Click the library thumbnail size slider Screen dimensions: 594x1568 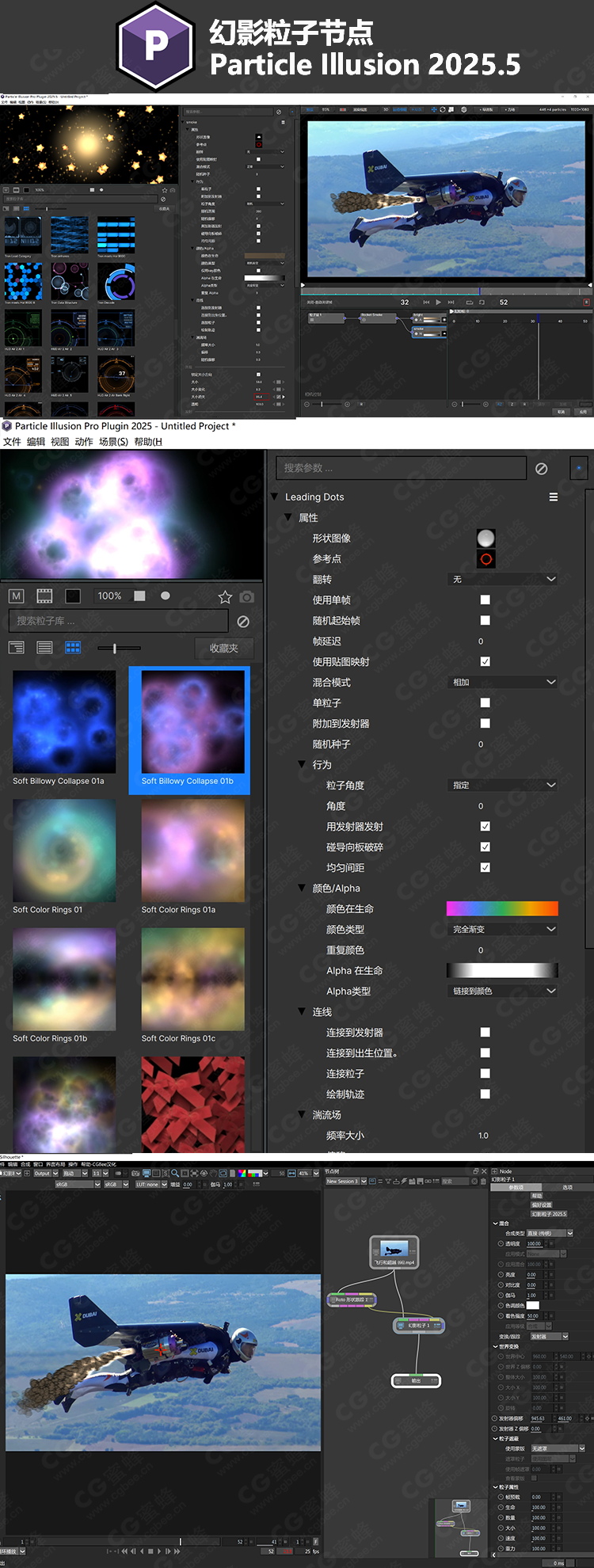[x=119, y=649]
